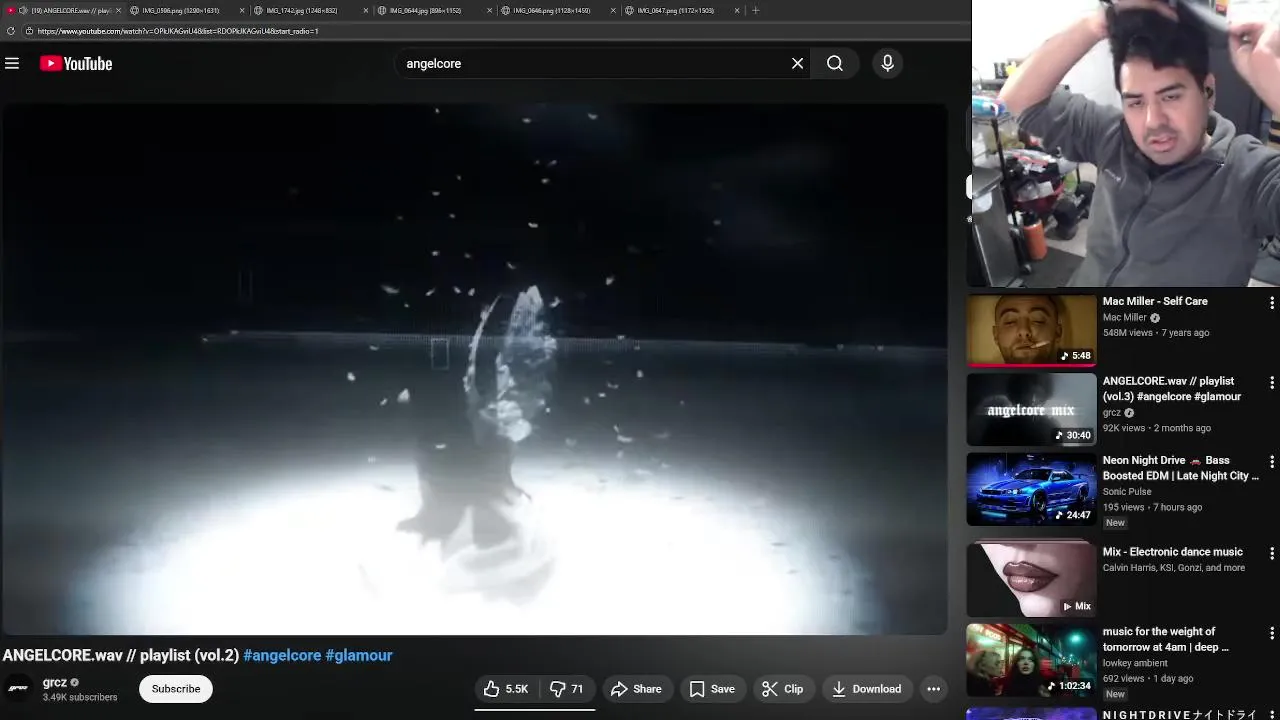Image resolution: width=1280 pixels, height=720 pixels.
Task: Open Neon Night Drive video title
Action: pos(1180,468)
